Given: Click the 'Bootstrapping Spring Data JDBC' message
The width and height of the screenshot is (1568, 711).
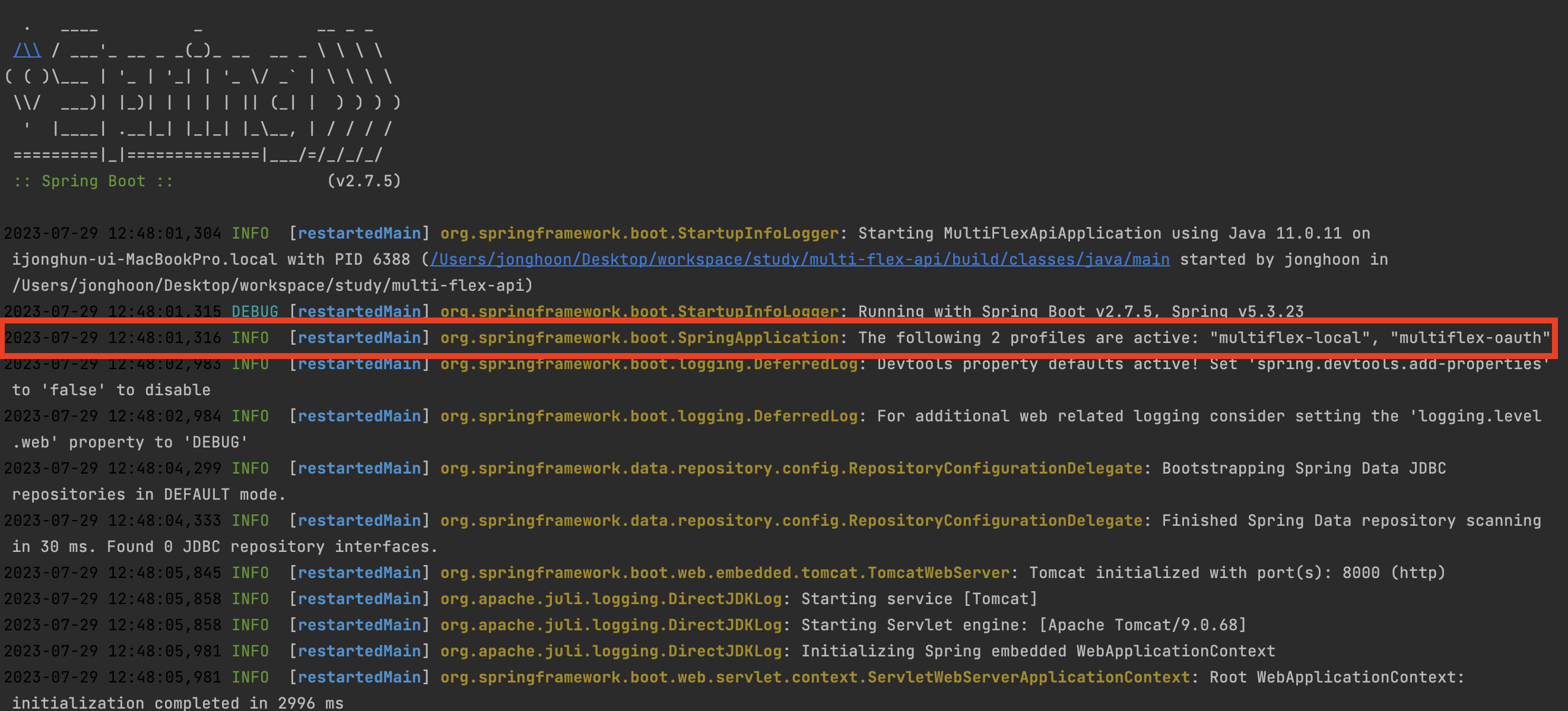Looking at the screenshot, I should click(x=1303, y=468).
